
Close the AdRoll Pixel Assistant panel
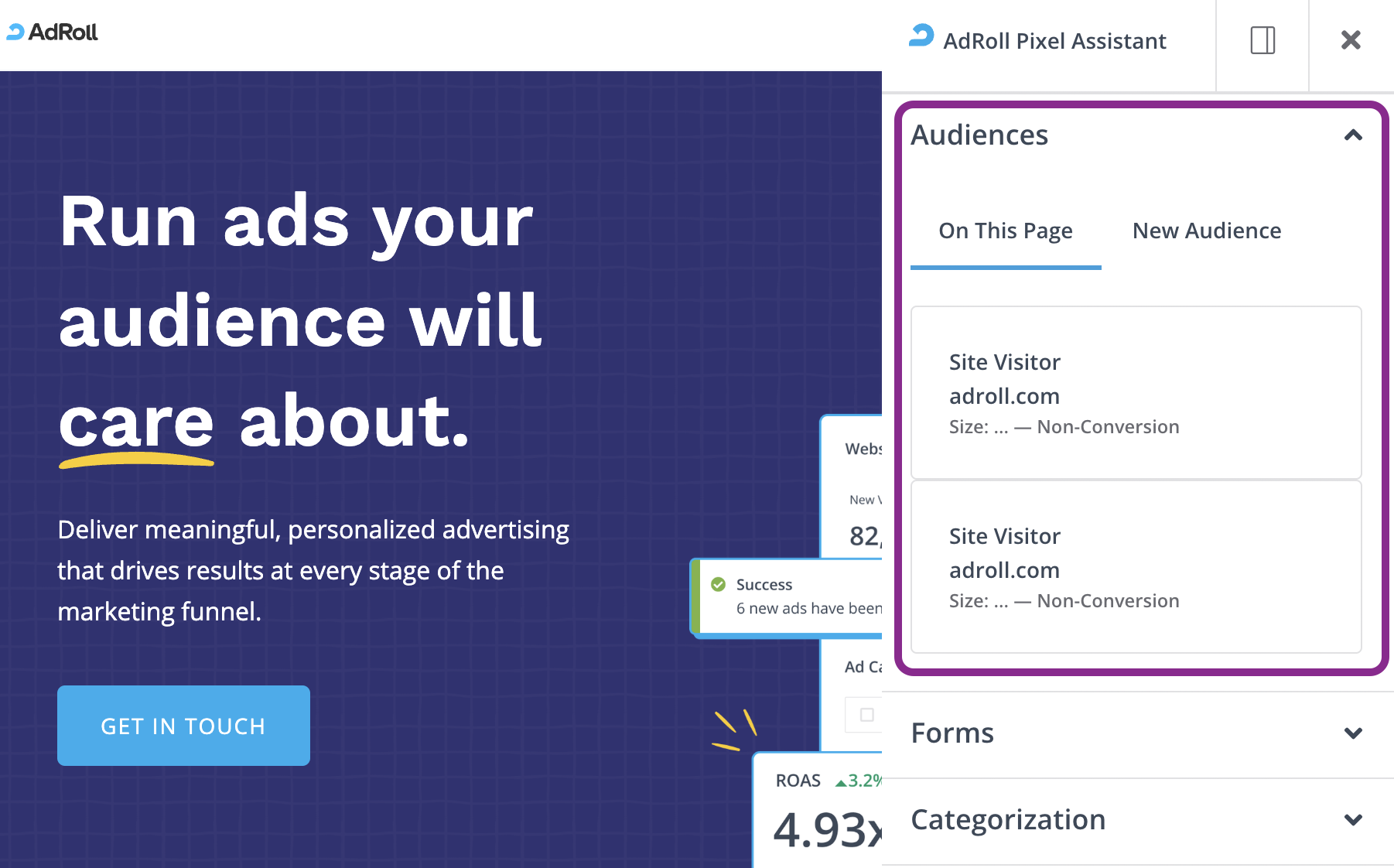(1351, 40)
